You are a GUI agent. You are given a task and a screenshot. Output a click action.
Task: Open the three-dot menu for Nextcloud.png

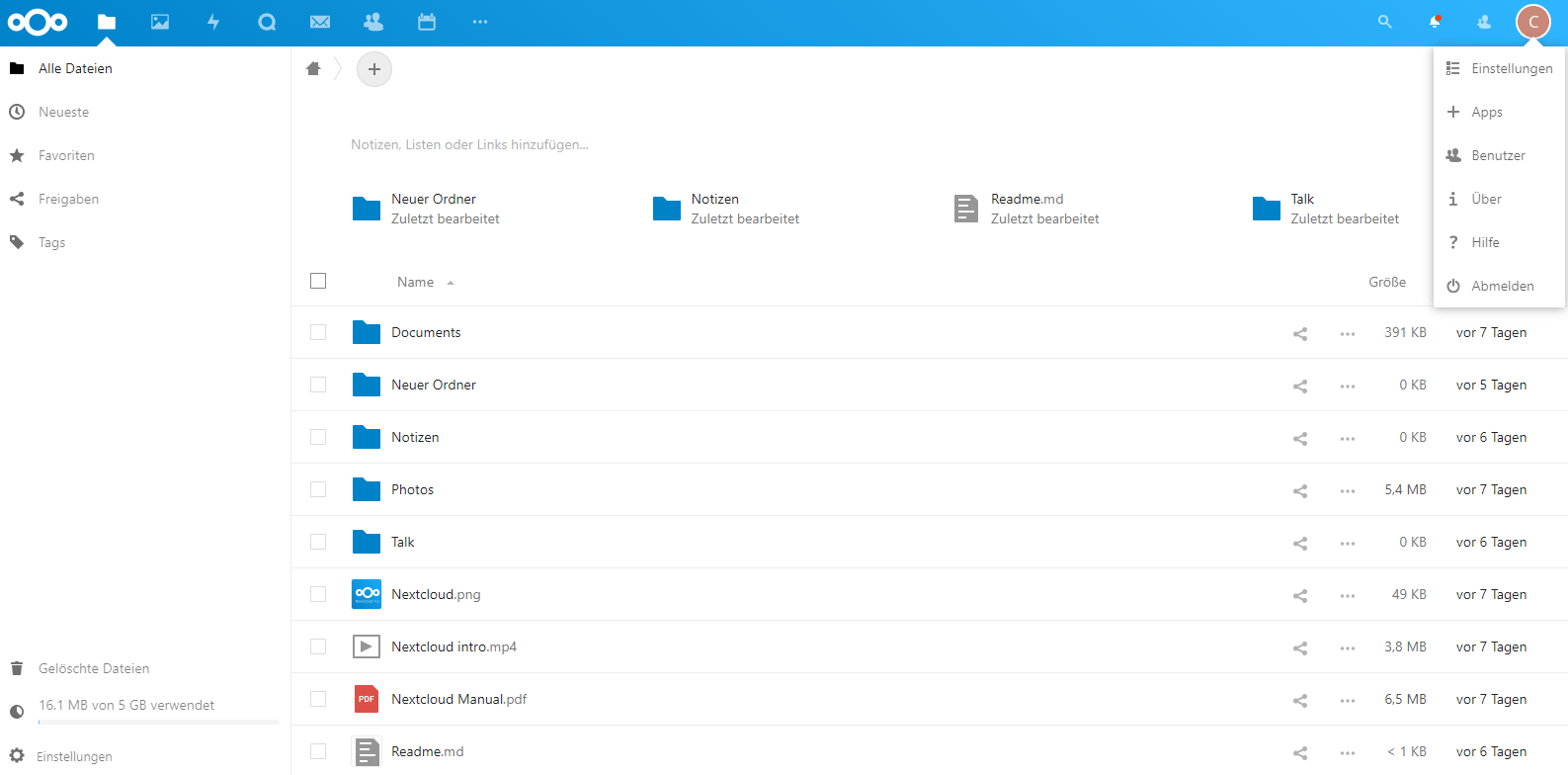coord(1348,595)
